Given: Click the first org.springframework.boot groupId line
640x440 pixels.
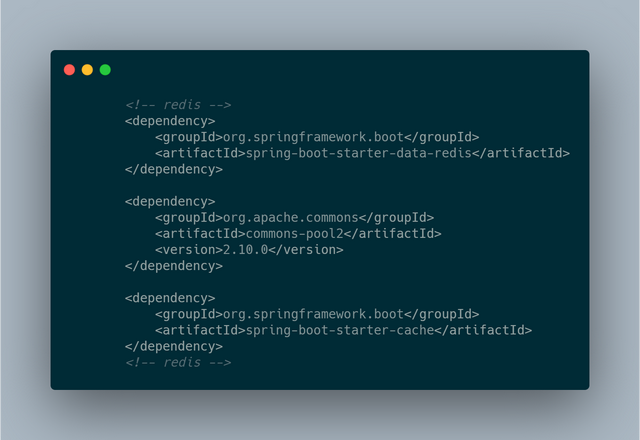Looking at the screenshot, I should (317, 137).
